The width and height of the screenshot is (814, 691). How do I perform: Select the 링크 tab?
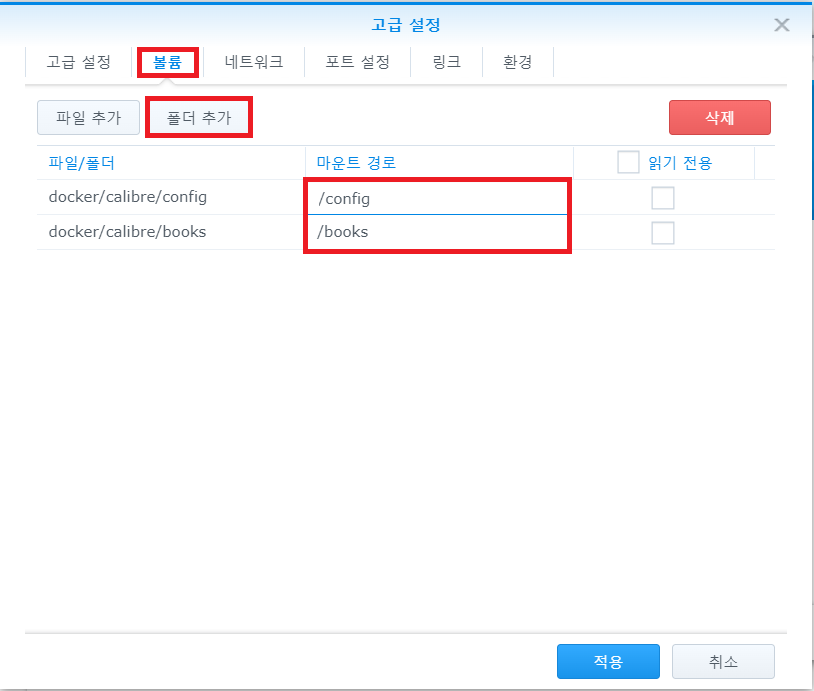tap(446, 62)
